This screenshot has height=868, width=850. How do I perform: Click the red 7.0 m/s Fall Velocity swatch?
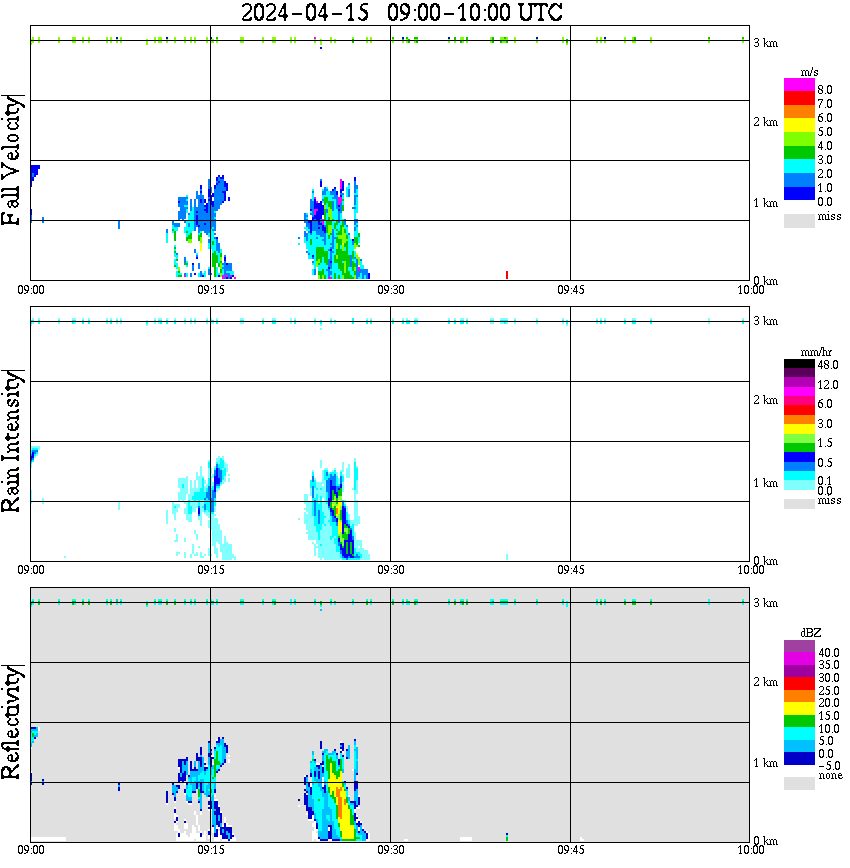(799, 99)
